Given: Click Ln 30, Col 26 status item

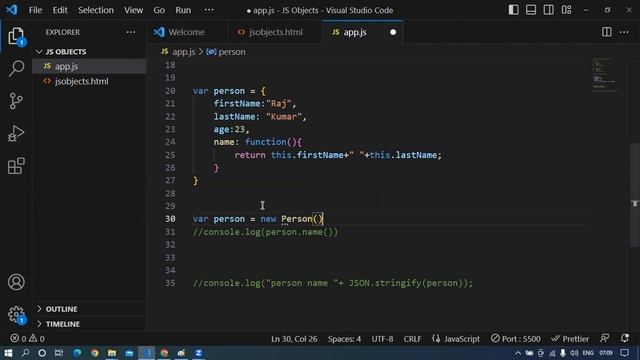Looking at the screenshot, I should 294,339.
